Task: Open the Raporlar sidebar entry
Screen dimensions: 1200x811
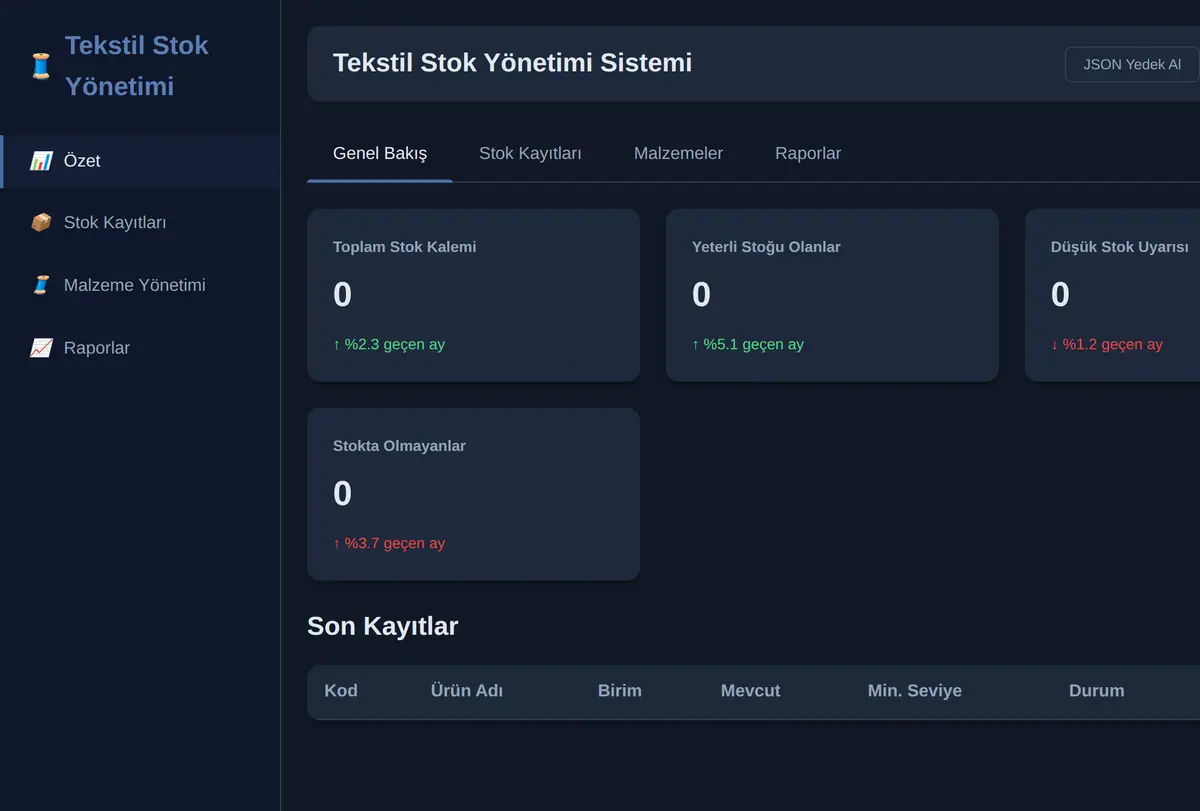Action: tap(140, 348)
